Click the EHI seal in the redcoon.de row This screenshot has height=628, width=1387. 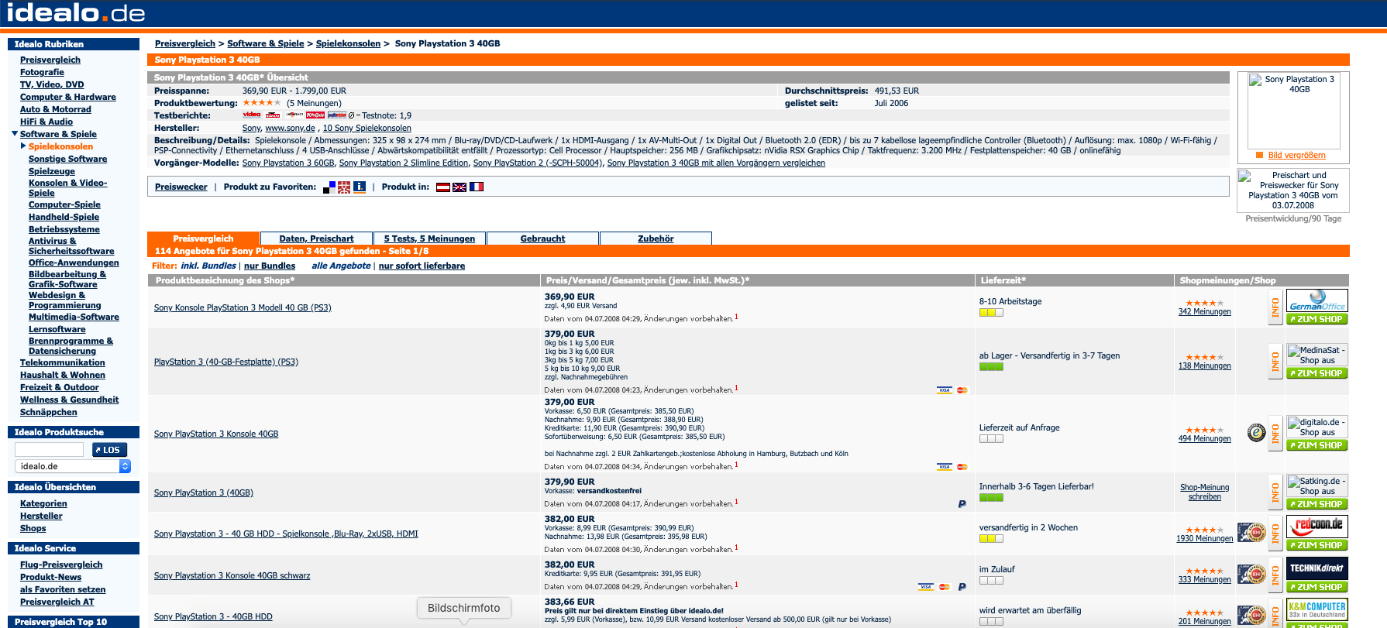(1252, 532)
